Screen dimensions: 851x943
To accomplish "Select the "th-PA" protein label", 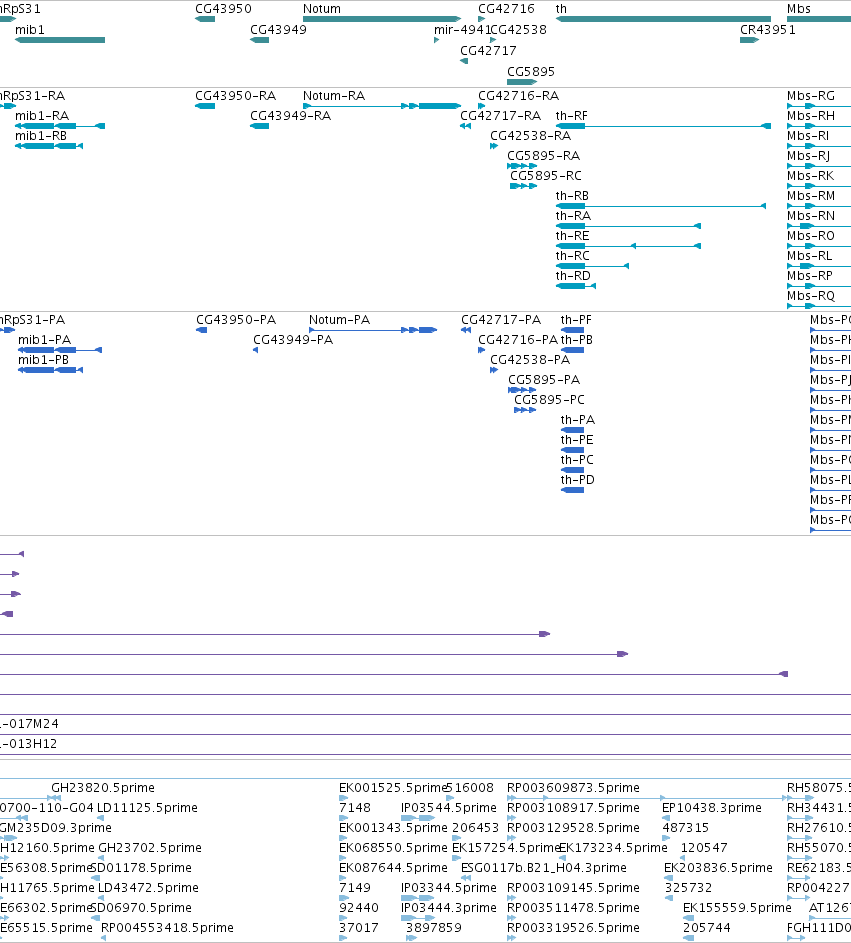I will point(578,420).
